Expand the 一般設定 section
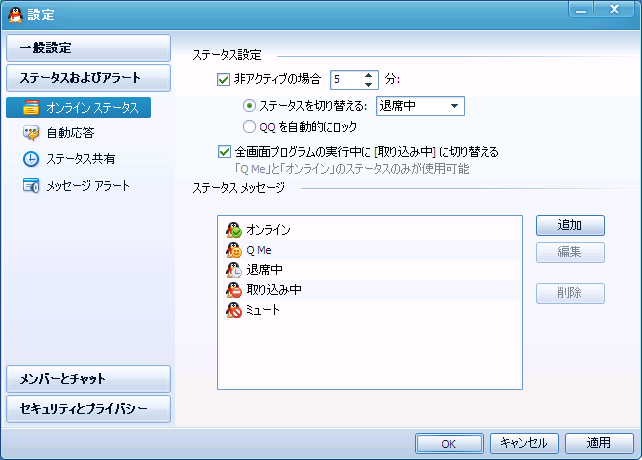The width and height of the screenshot is (642, 460). [x=88, y=48]
